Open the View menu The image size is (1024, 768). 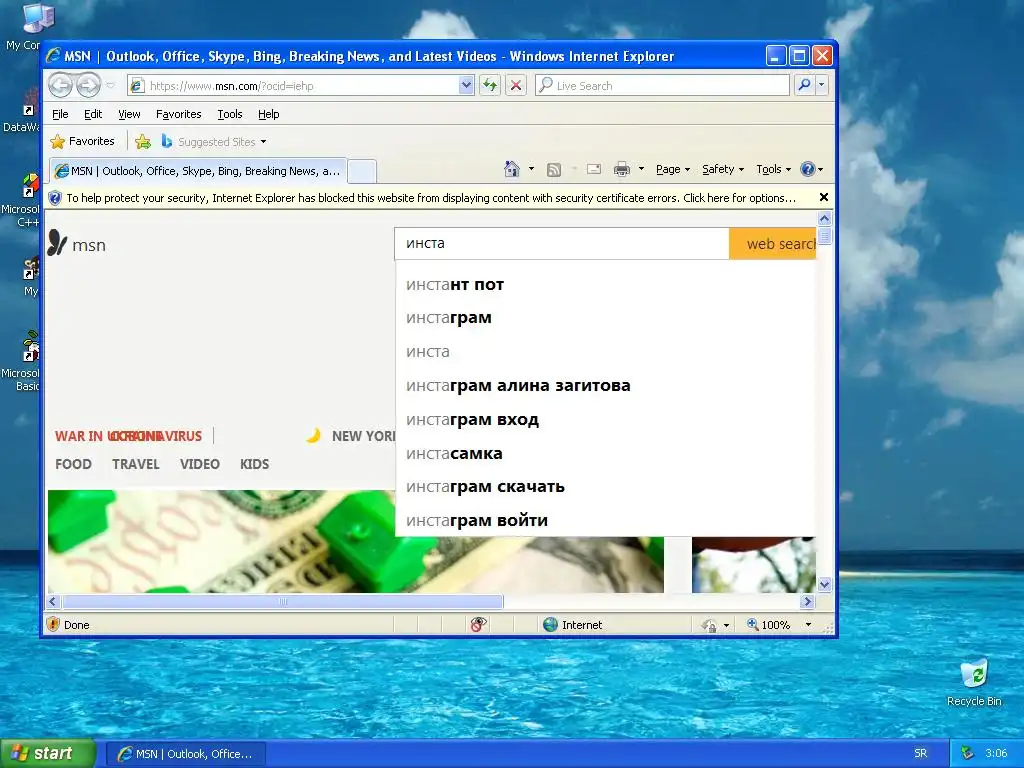tap(129, 114)
